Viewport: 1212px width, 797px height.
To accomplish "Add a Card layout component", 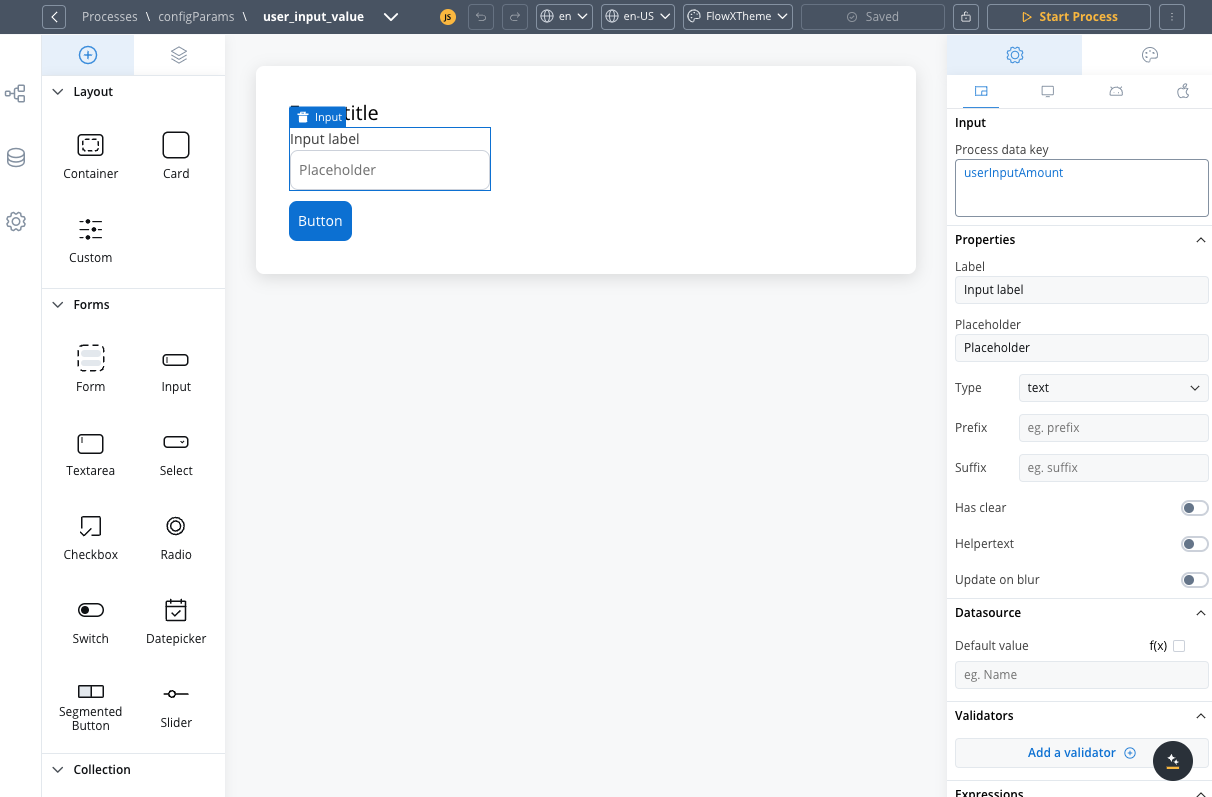I will pos(176,157).
